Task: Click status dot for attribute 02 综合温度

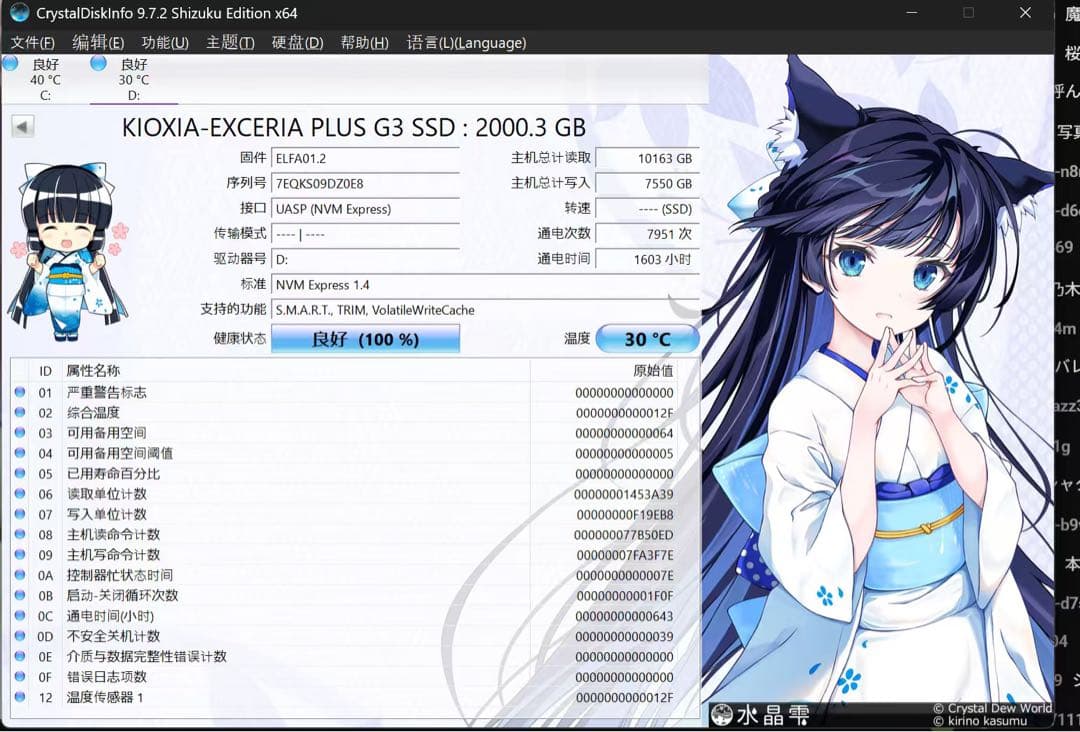Action: [20, 412]
